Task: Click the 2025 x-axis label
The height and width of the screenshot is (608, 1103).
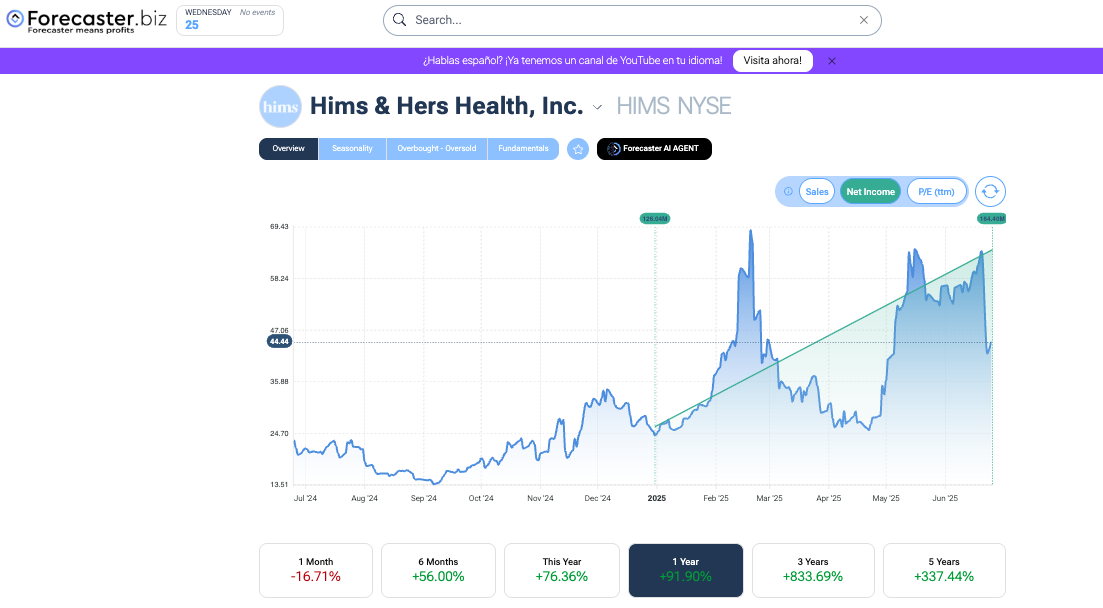Action: click(656, 498)
